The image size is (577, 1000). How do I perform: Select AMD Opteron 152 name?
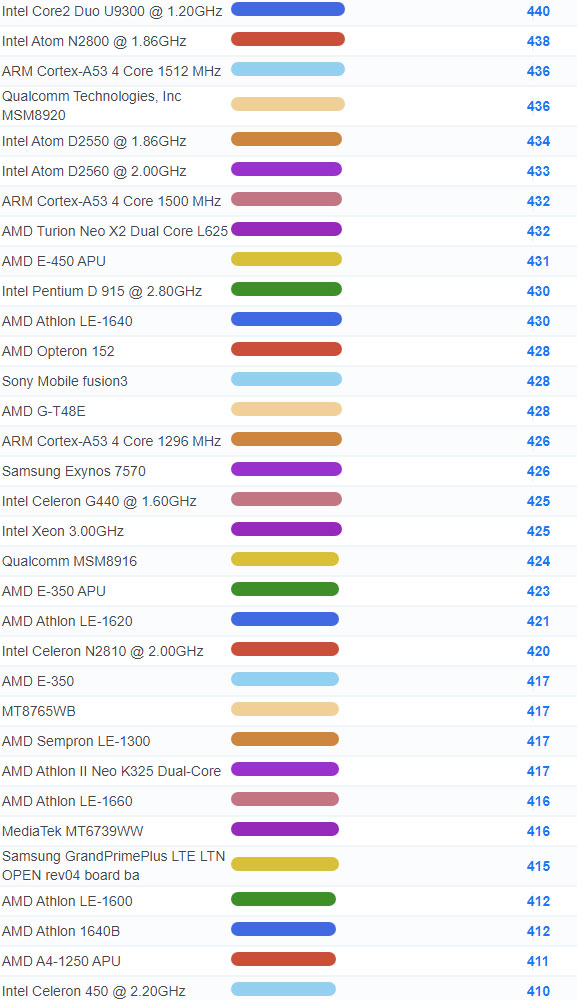pos(59,351)
